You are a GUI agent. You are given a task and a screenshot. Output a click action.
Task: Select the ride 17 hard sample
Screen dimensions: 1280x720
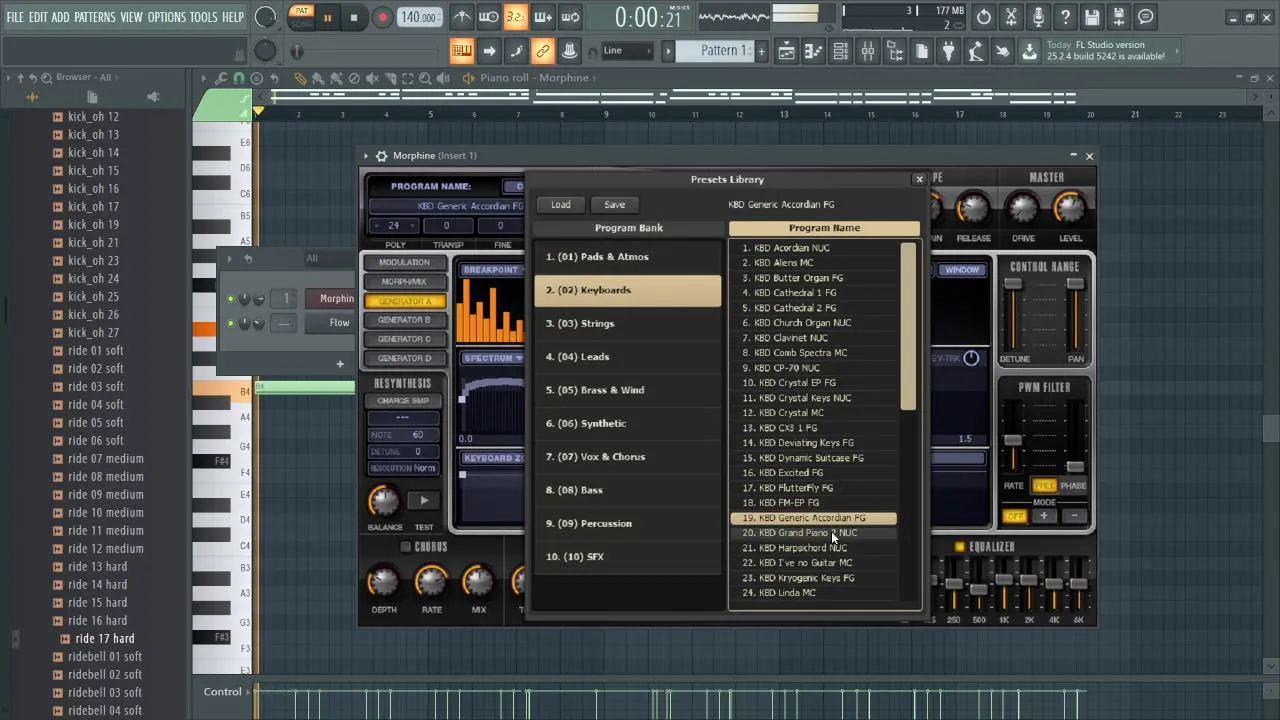pyautogui.click(x=104, y=638)
